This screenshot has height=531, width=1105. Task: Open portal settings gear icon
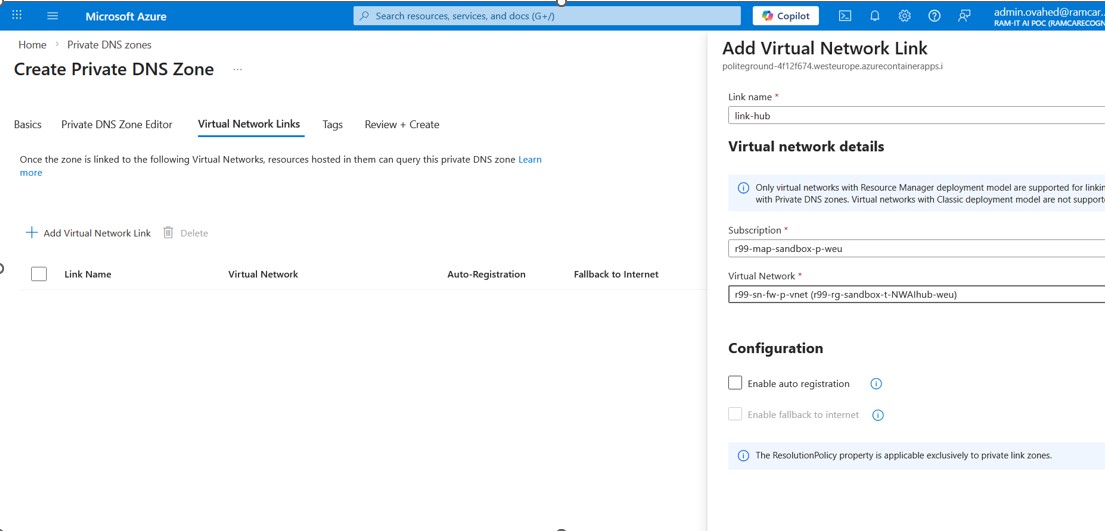click(x=904, y=16)
